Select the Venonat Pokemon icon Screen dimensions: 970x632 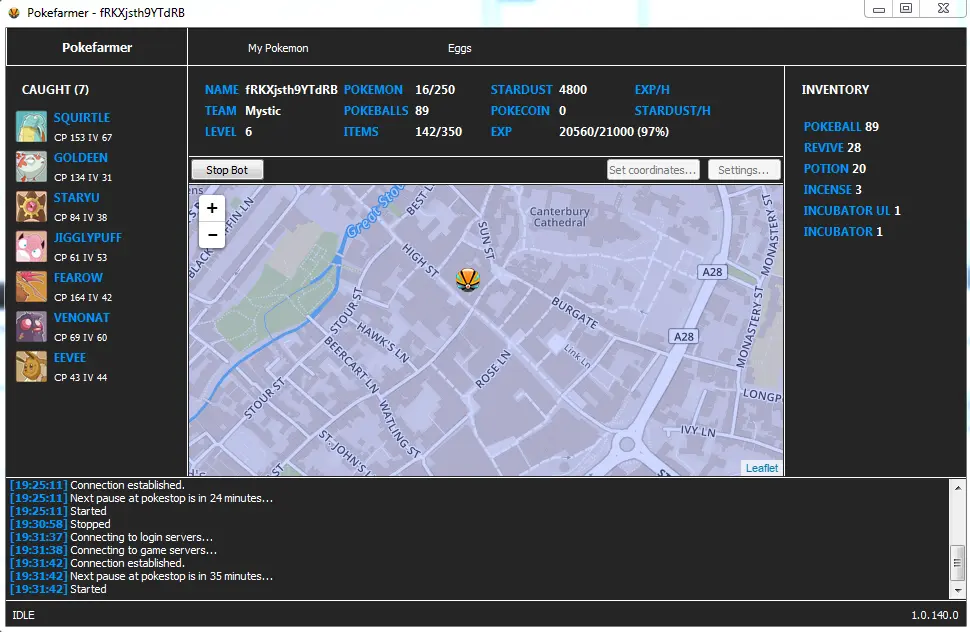tap(31, 327)
